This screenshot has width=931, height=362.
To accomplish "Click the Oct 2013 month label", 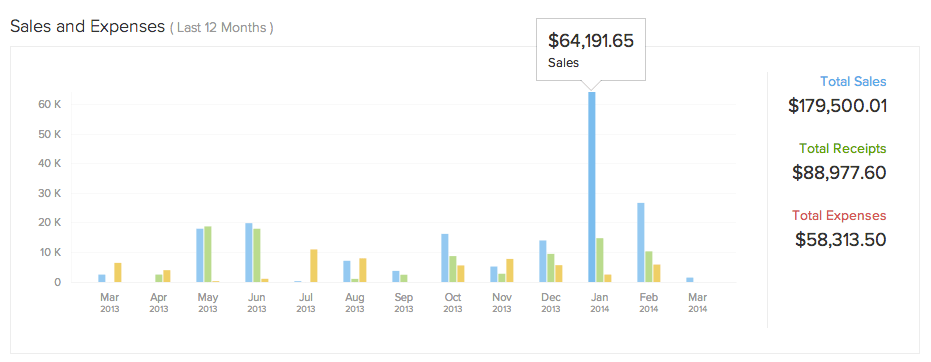I will click(x=452, y=302).
